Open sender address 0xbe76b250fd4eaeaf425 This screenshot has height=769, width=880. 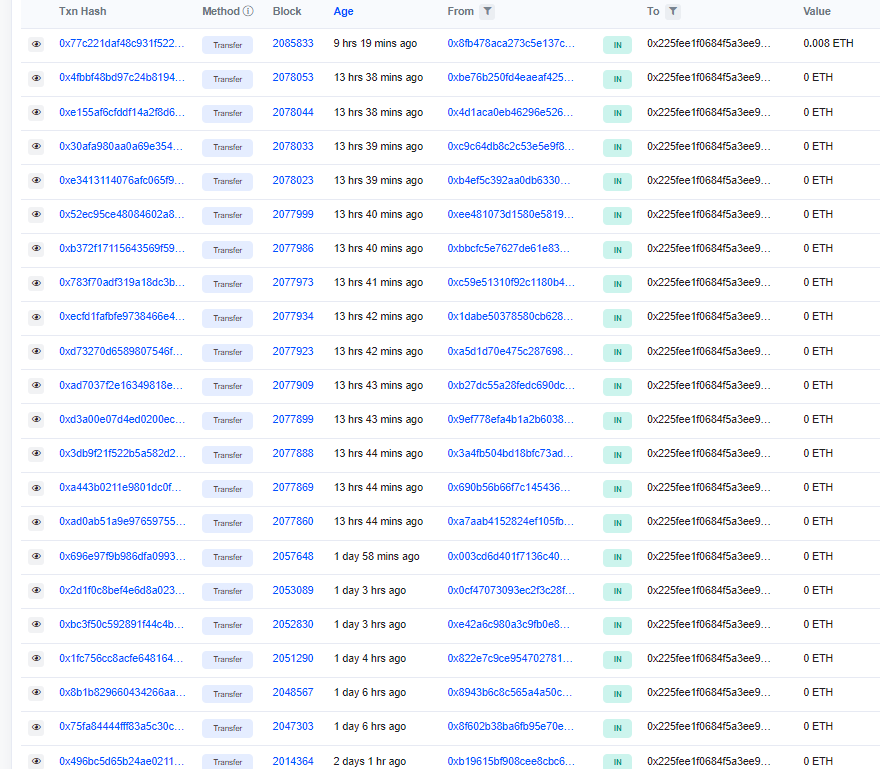[x=511, y=77]
